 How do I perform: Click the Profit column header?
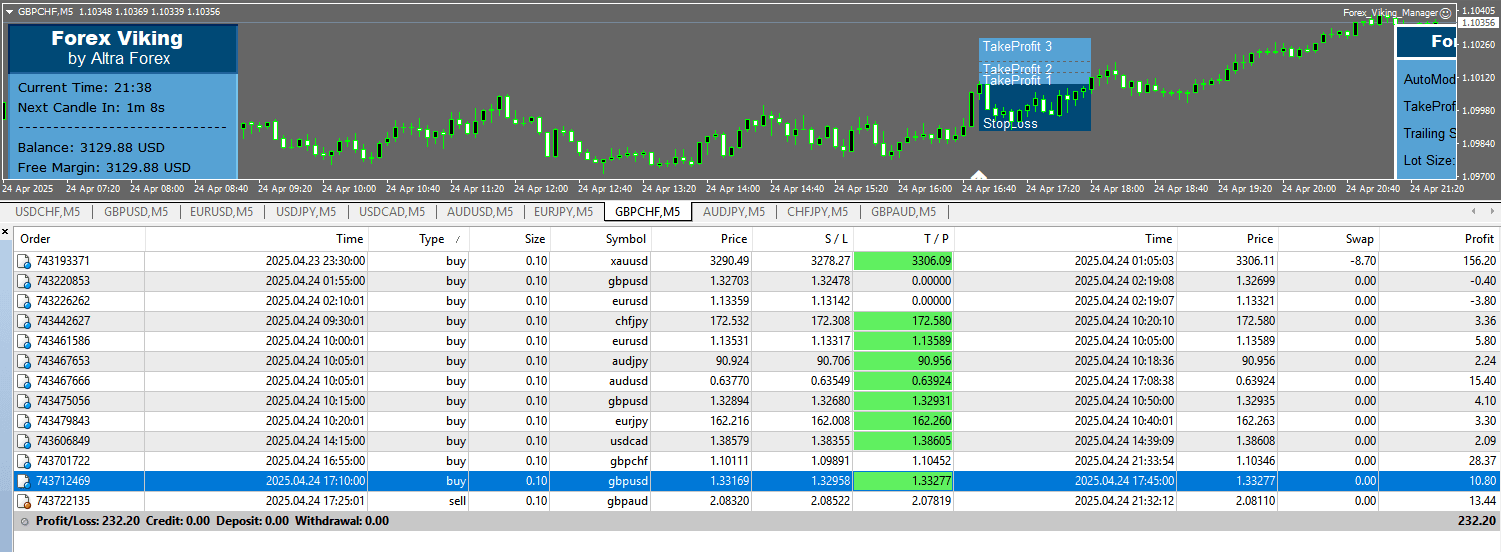[x=1477, y=239]
